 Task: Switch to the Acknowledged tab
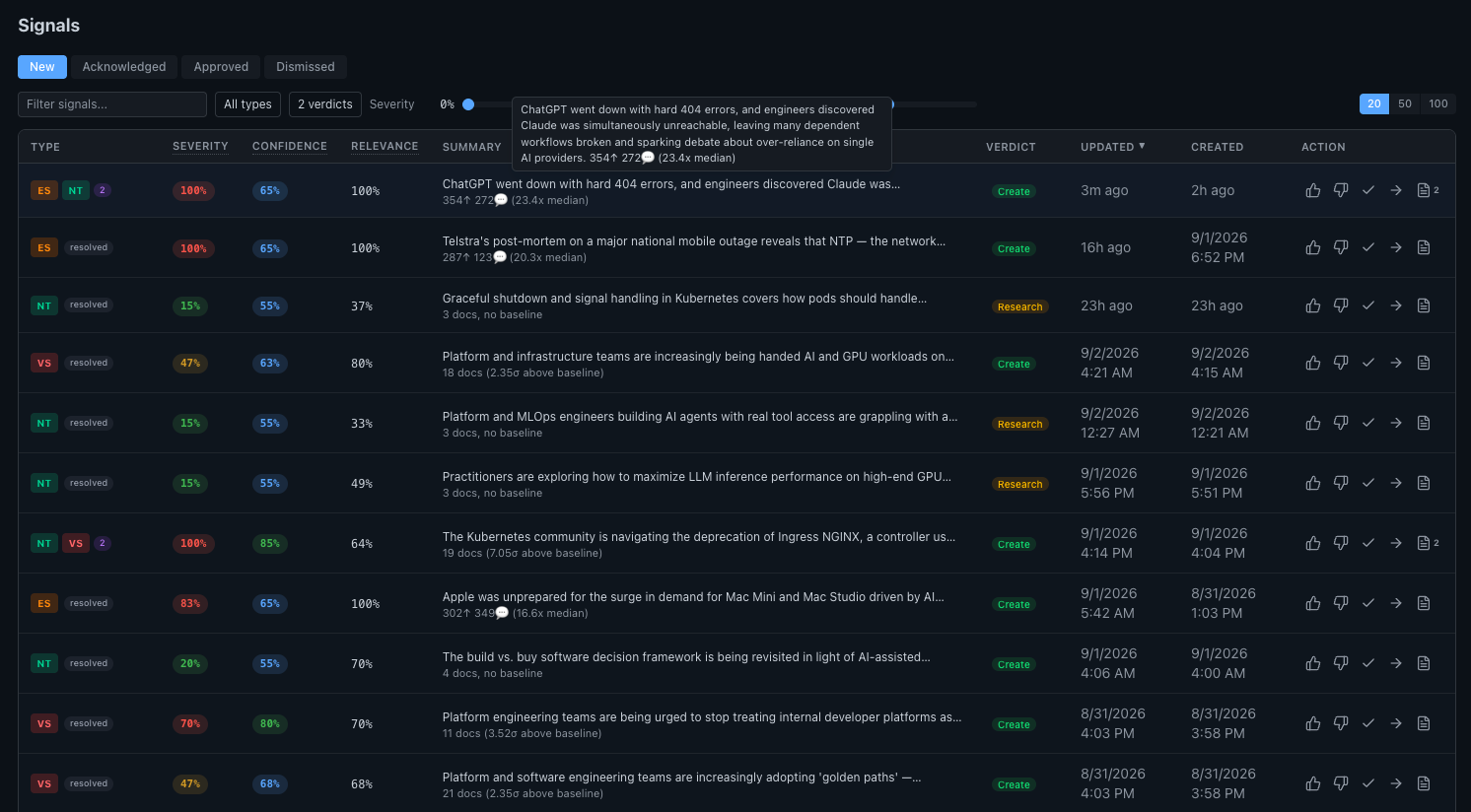pos(124,67)
